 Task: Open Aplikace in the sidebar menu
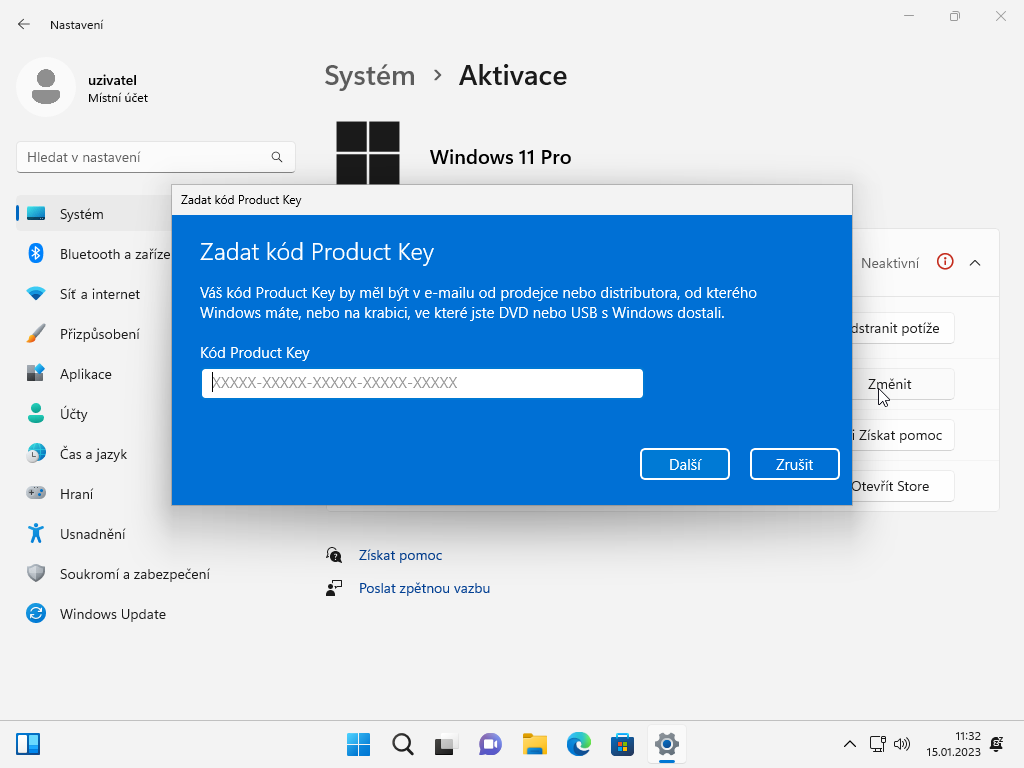[85, 374]
